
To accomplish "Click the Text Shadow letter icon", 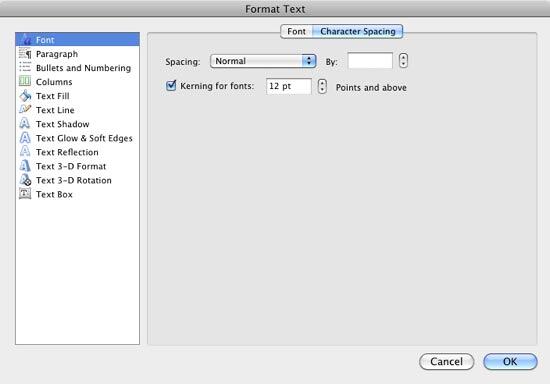I will 25,123.
